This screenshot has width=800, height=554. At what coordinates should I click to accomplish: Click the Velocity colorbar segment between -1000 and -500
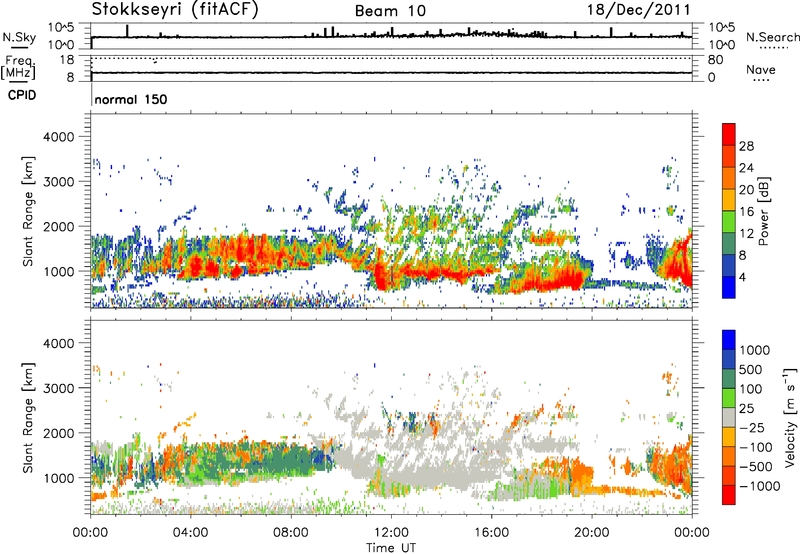(729, 475)
